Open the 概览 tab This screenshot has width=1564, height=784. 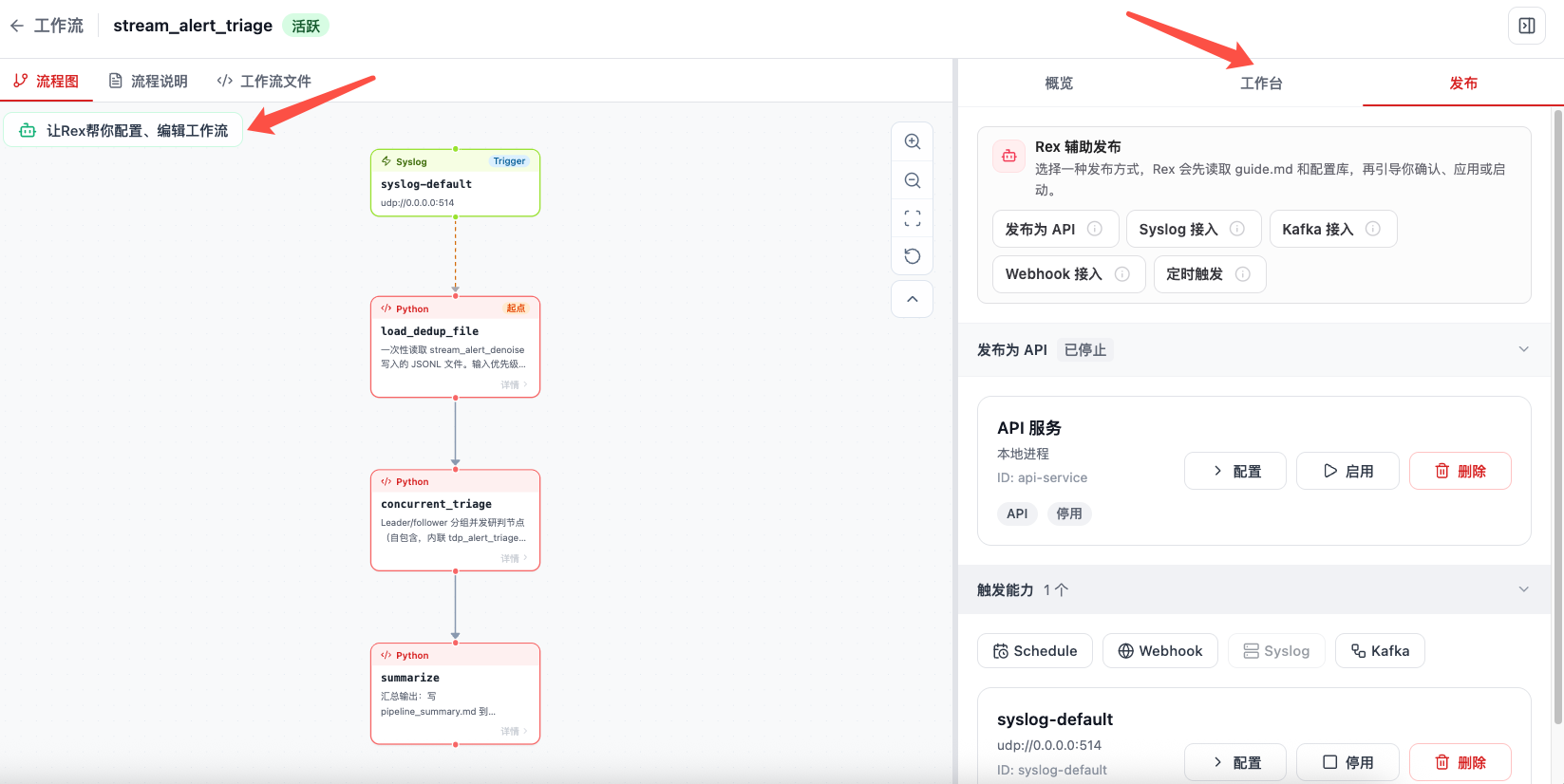click(1059, 83)
